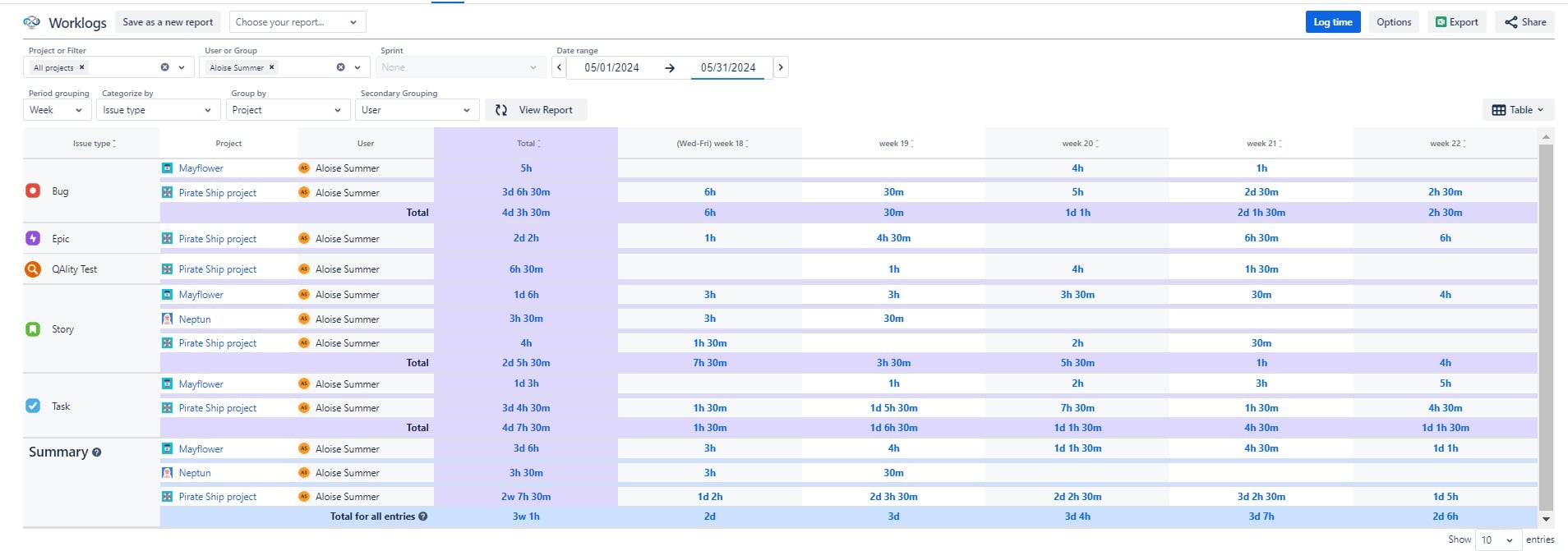This screenshot has height=551, width=1568.
Task: Click the Epic issue type icon
Action: tap(33, 238)
